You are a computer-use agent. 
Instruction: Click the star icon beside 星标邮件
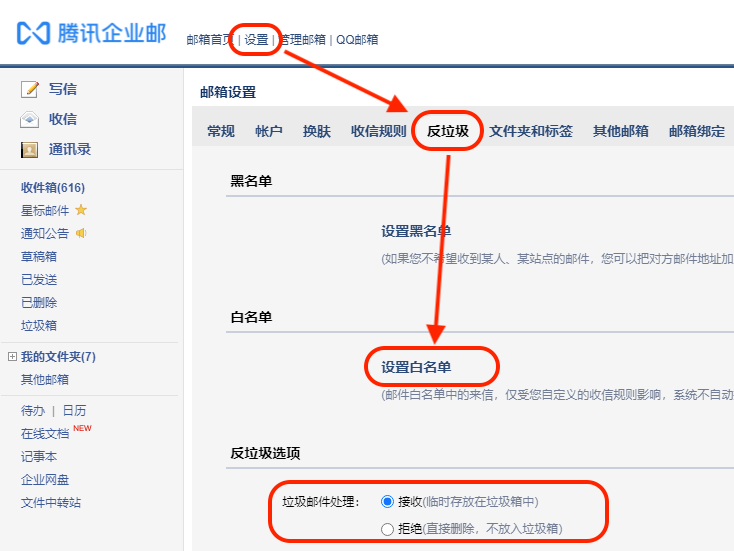click(x=81, y=210)
